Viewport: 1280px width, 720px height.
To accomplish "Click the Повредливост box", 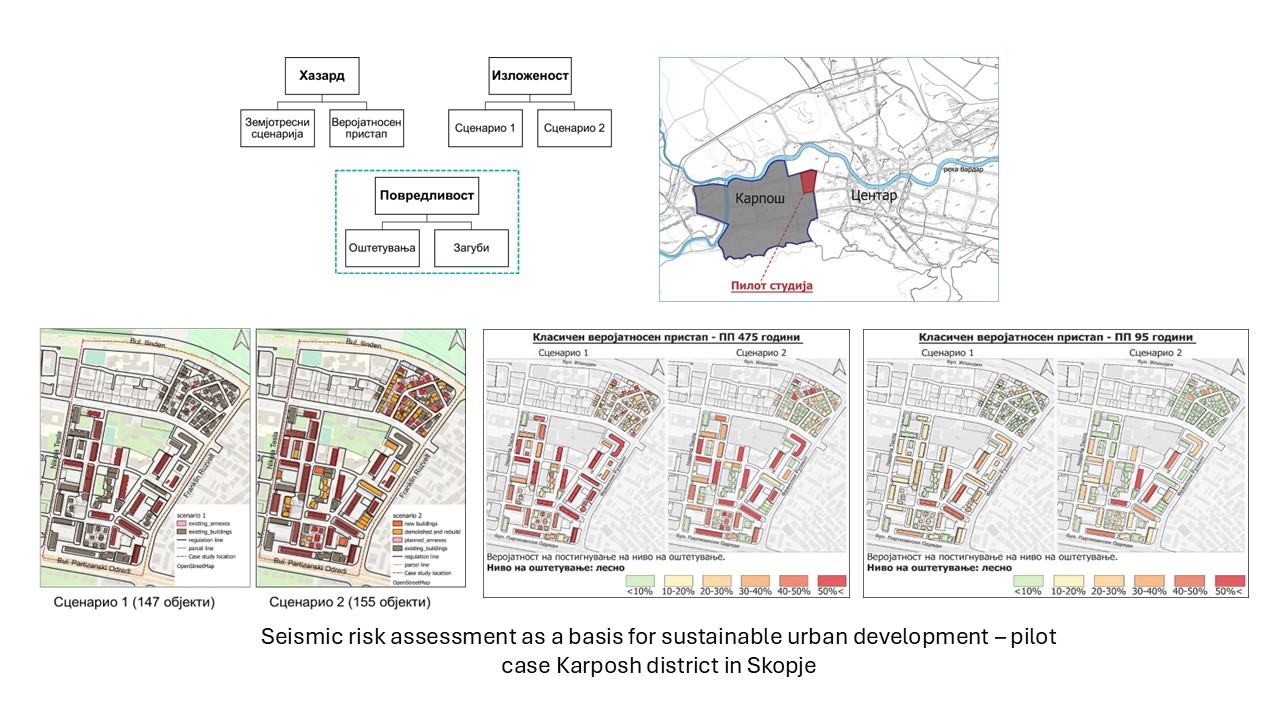I will click(x=428, y=195).
